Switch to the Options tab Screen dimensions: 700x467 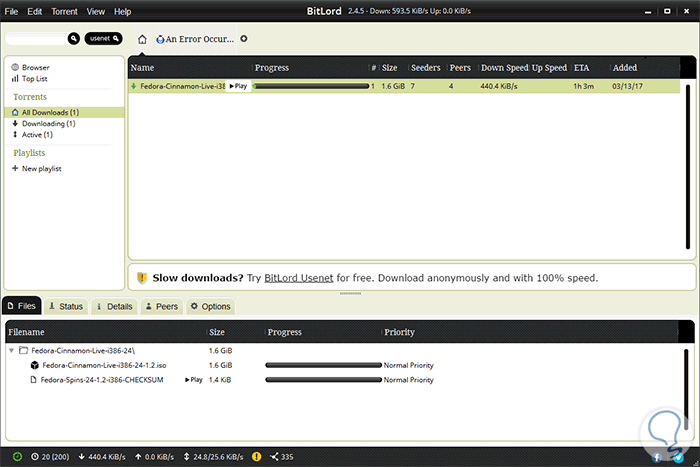click(211, 306)
